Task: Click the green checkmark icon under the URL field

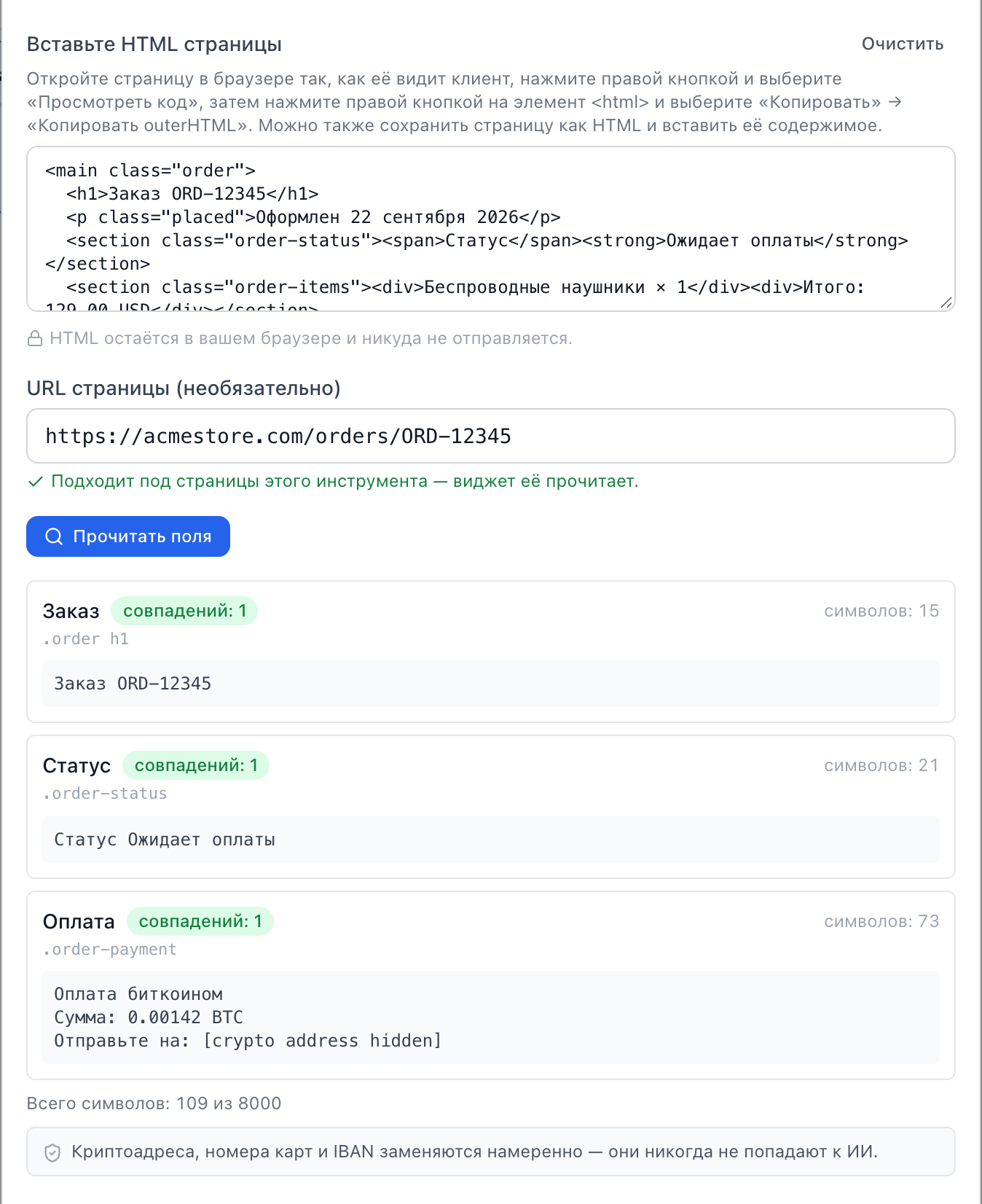Action: 35,482
